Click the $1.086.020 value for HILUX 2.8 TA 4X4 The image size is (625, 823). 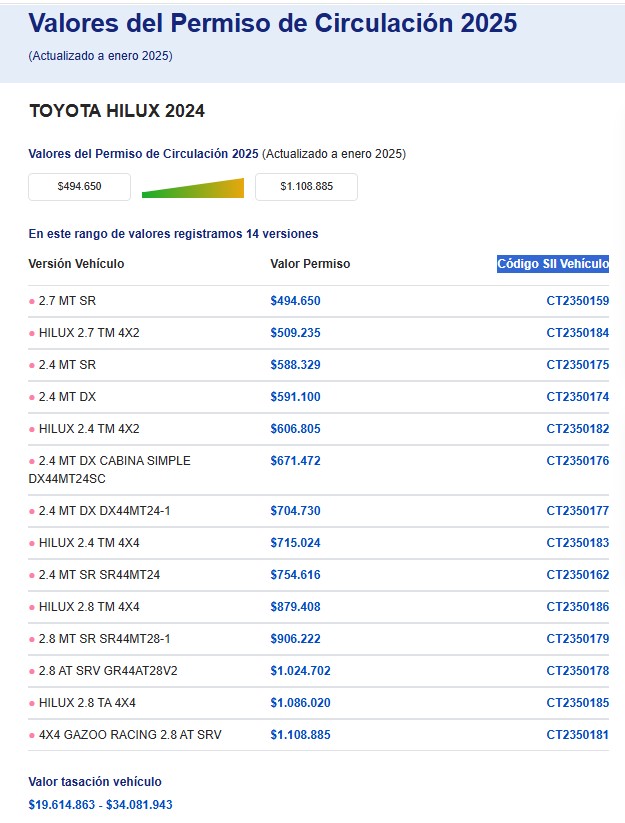point(301,703)
